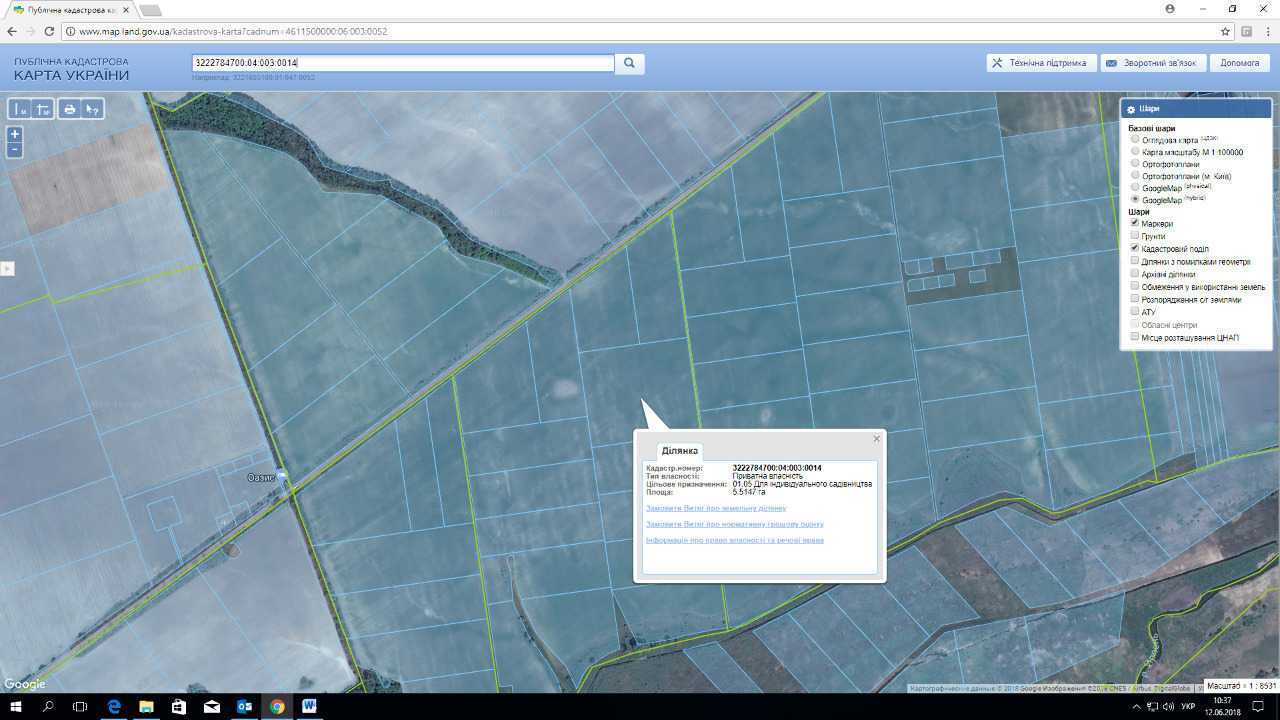Screen dimensions: 1280x720
Task: Select the area measurement tool
Action: (43, 109)
